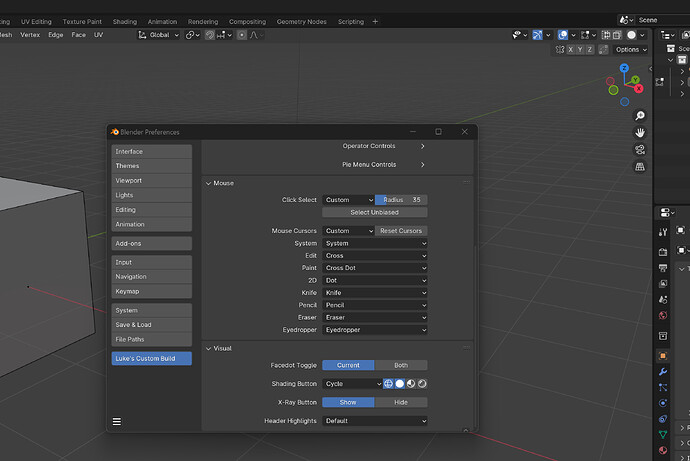Image resolution: width=690 pixels, height=461 pixels.
Task: Open the Object Constraints properties tab
Action: click(x=663, y=419)
